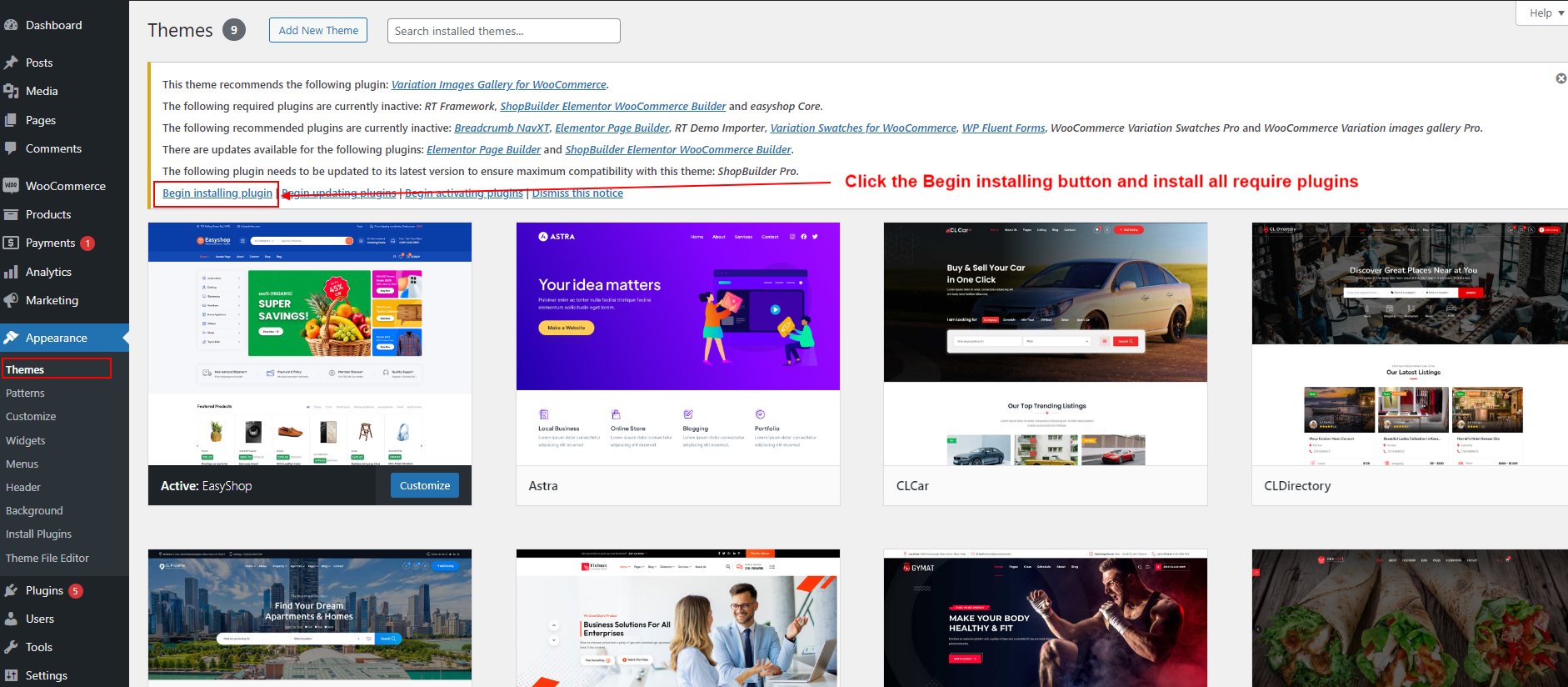1568x687 pixels.
Task: Go to Install Plugins submenu item
Action: 39,534
